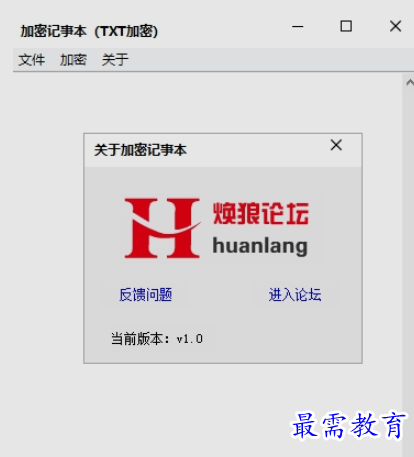414x457 pixels.
Task: Click the 加密记事本 (TXT加密) window title
Action: (x=89, y=32)
